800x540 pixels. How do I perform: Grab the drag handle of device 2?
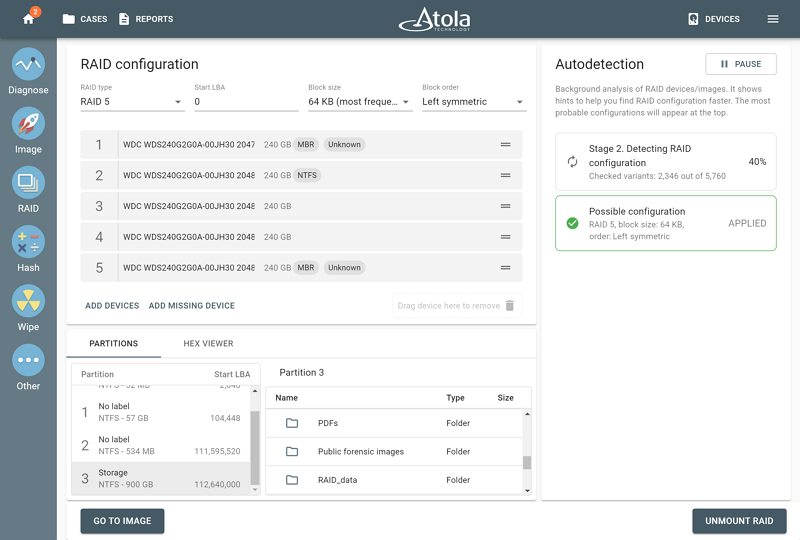point(506,175)
